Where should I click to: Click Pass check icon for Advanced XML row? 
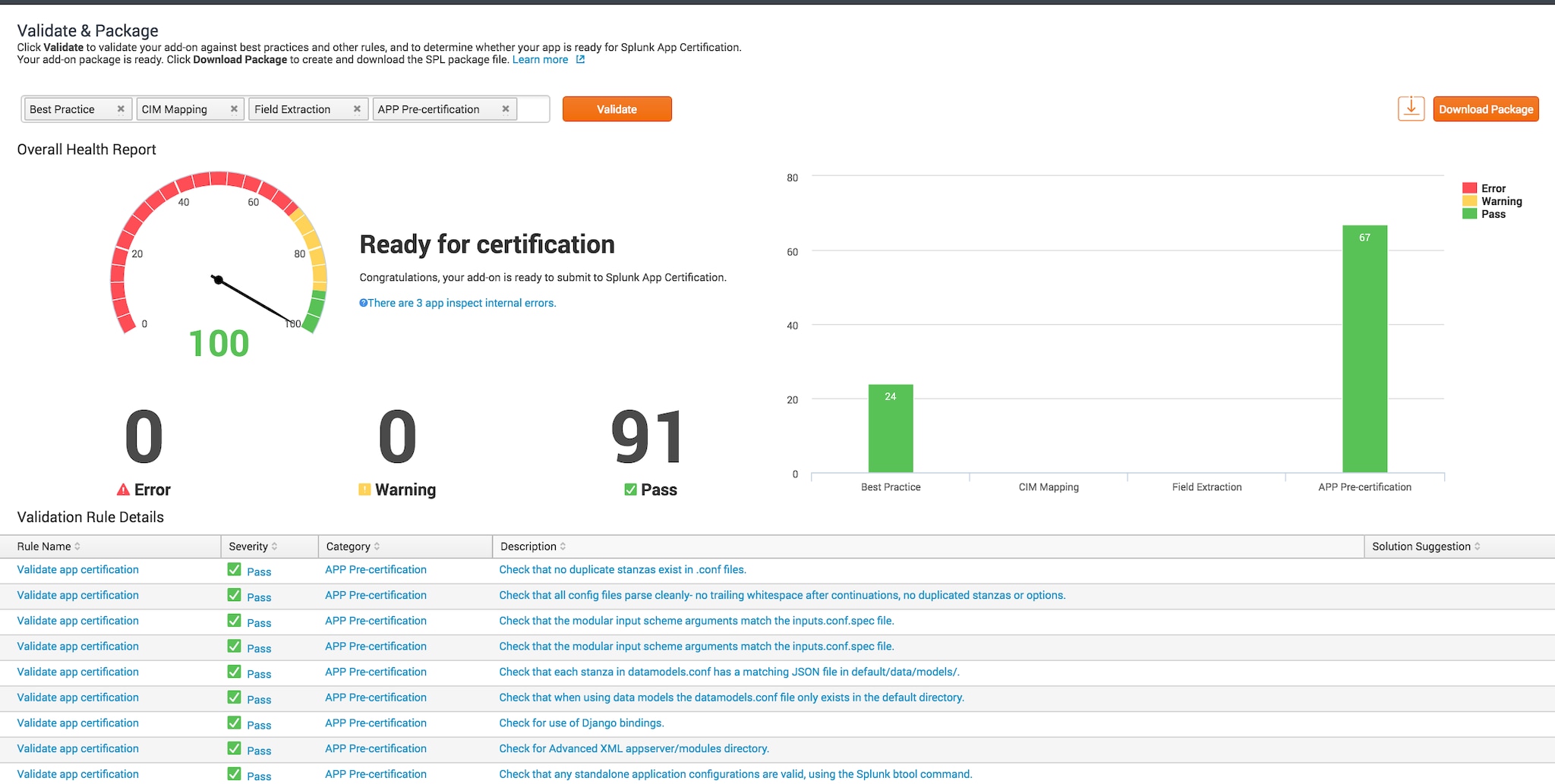coord(234,748)
